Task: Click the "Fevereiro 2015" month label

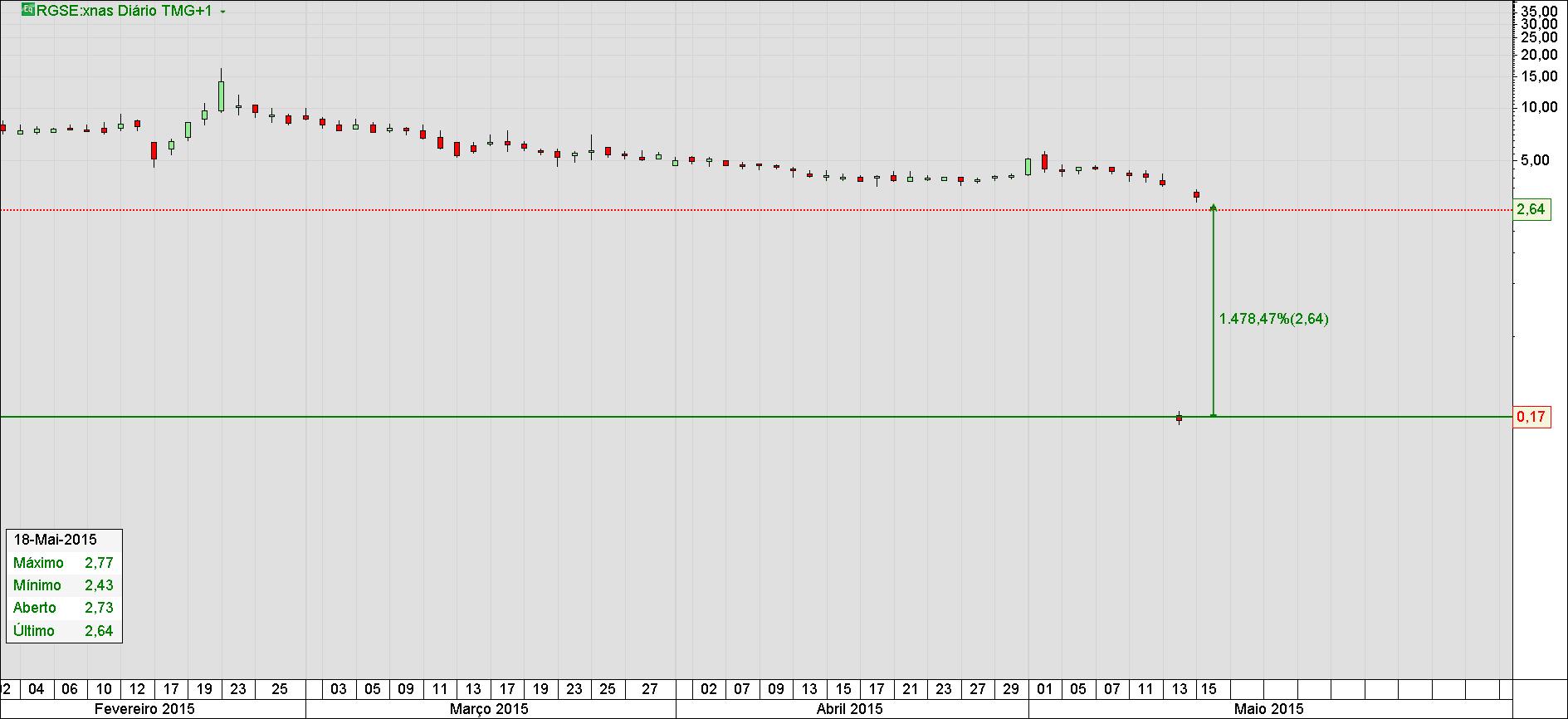Action: pyautogui.click(x=145, y=709)
